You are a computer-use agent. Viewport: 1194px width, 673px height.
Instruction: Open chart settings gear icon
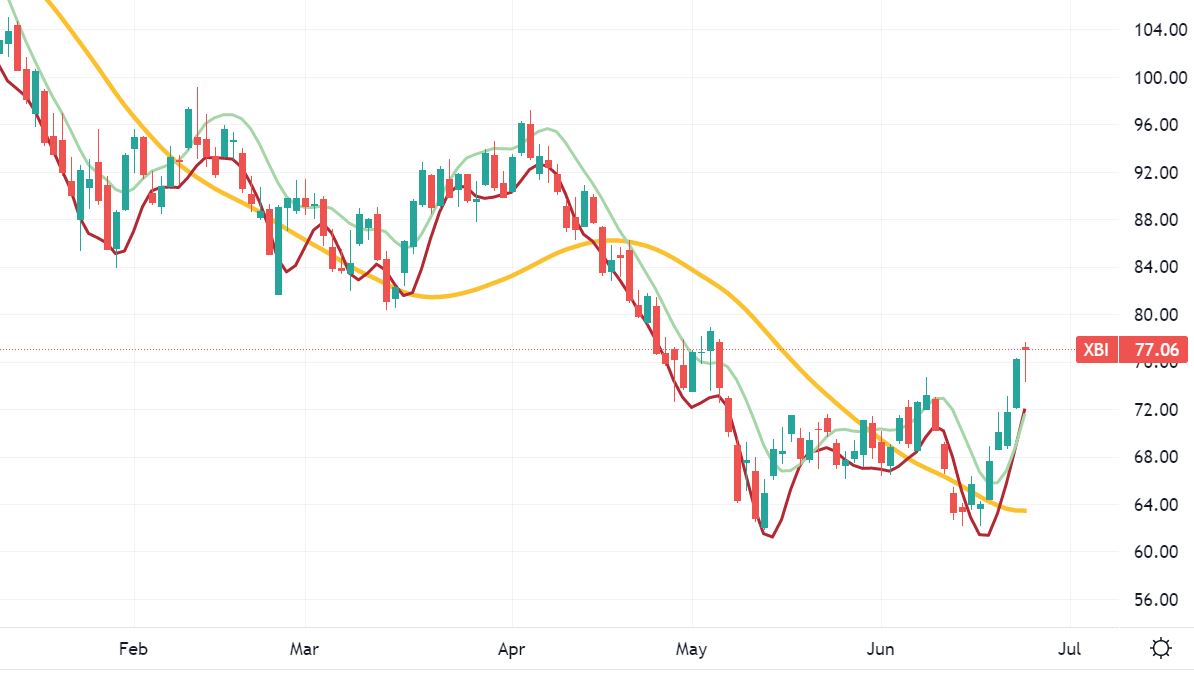[1161, 648]
